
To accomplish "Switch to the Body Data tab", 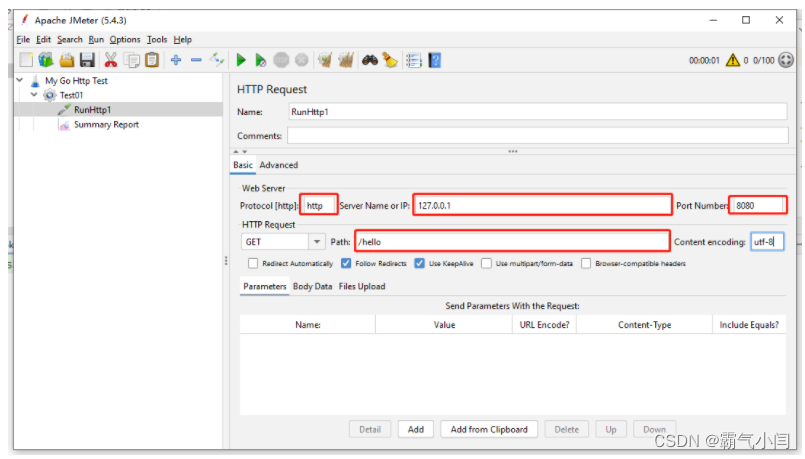I will (x=313, y=286).
